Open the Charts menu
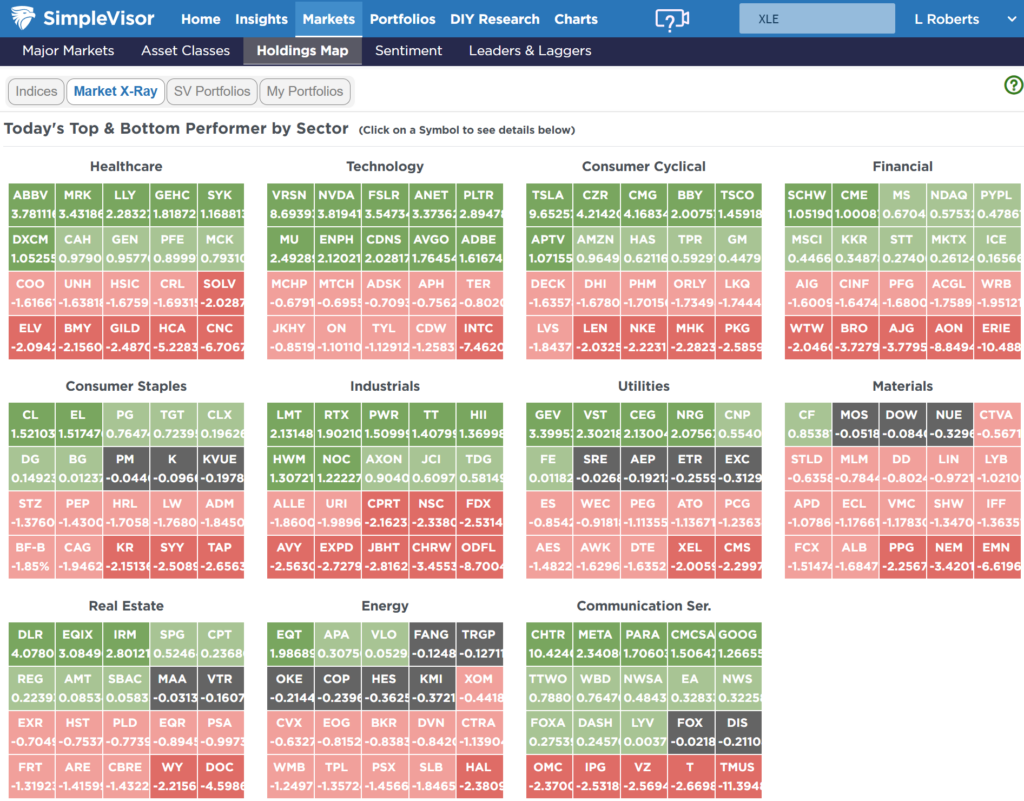 (x=576, y=19)
